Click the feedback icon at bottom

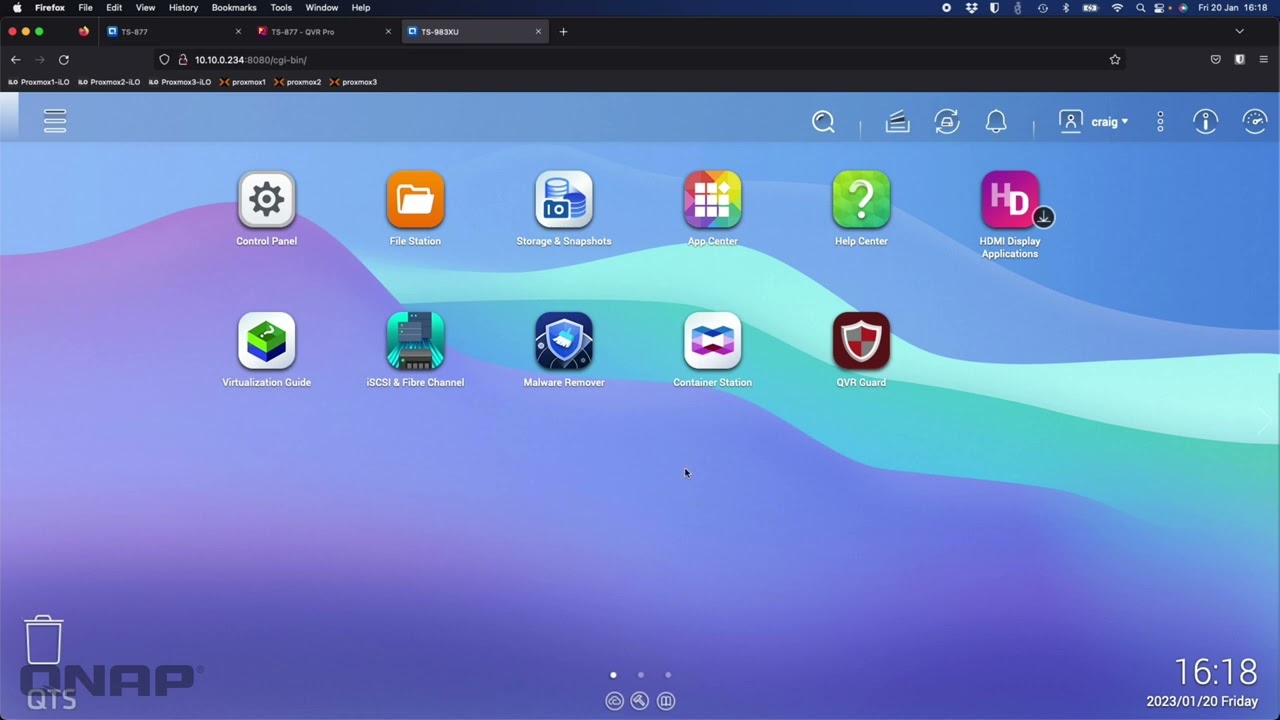click(x=666, y=701)
